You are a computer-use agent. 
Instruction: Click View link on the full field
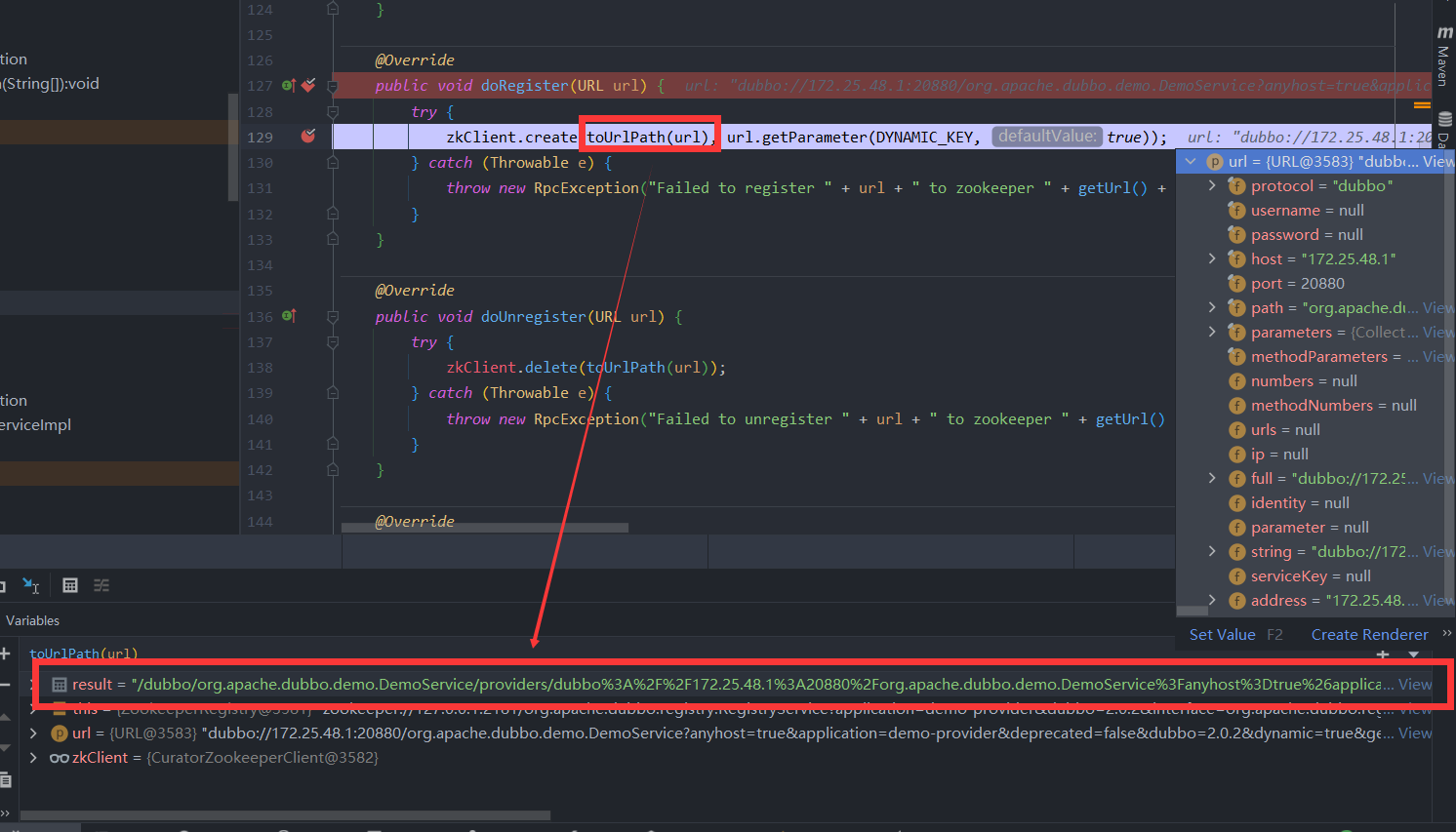point(1438,478)
